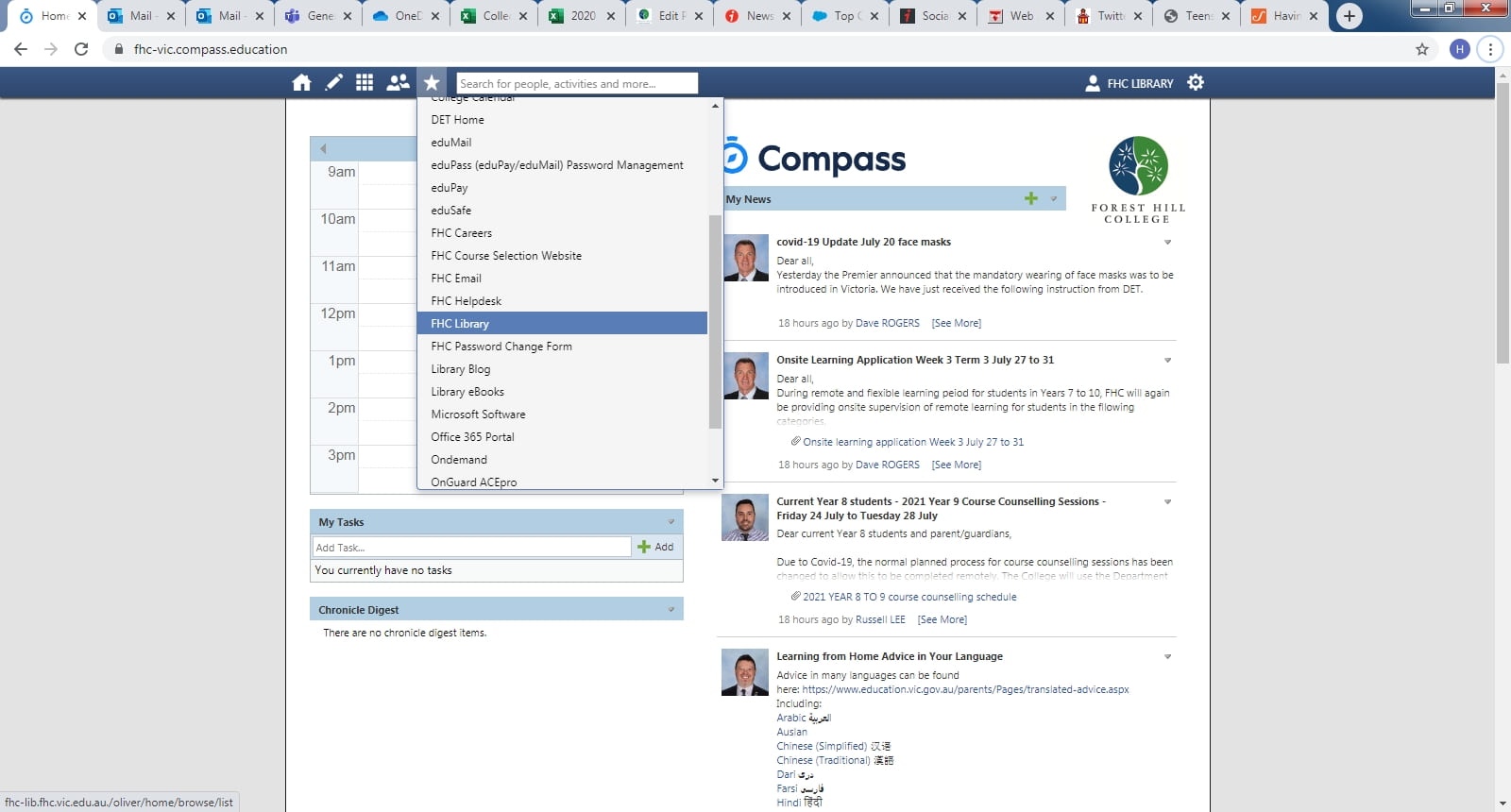Click the favourites menu scrollbar thumb
1511x812 pixels.
pyautogui.click(x=715, y=321)
